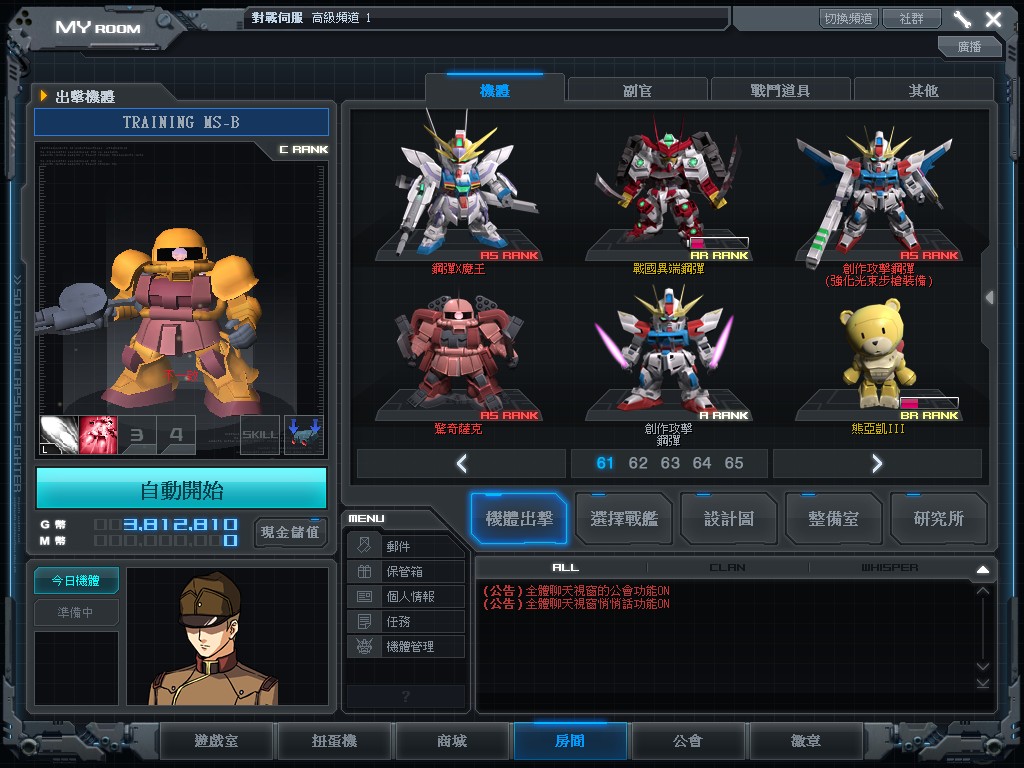Click the 現金儲值 top-up button

[290, 532]
